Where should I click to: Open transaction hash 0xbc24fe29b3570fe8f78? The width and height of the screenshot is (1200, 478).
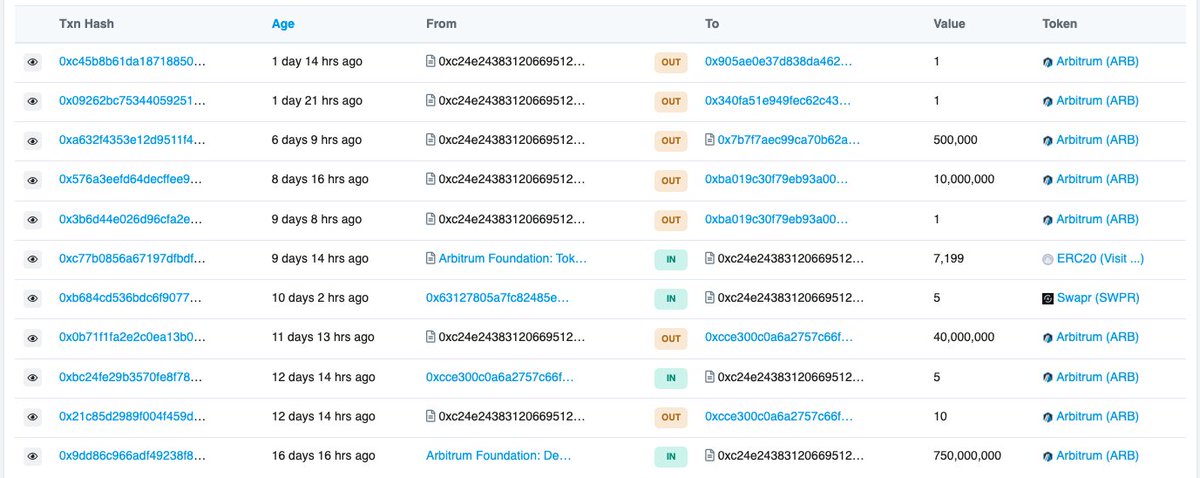pos(132,377)
